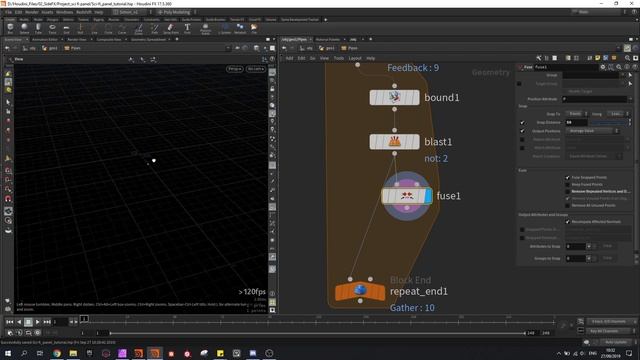The width and height of the screenshot is (640, 360).
Task: Enable Keep Fused Points checkbox
Action: 567,184
